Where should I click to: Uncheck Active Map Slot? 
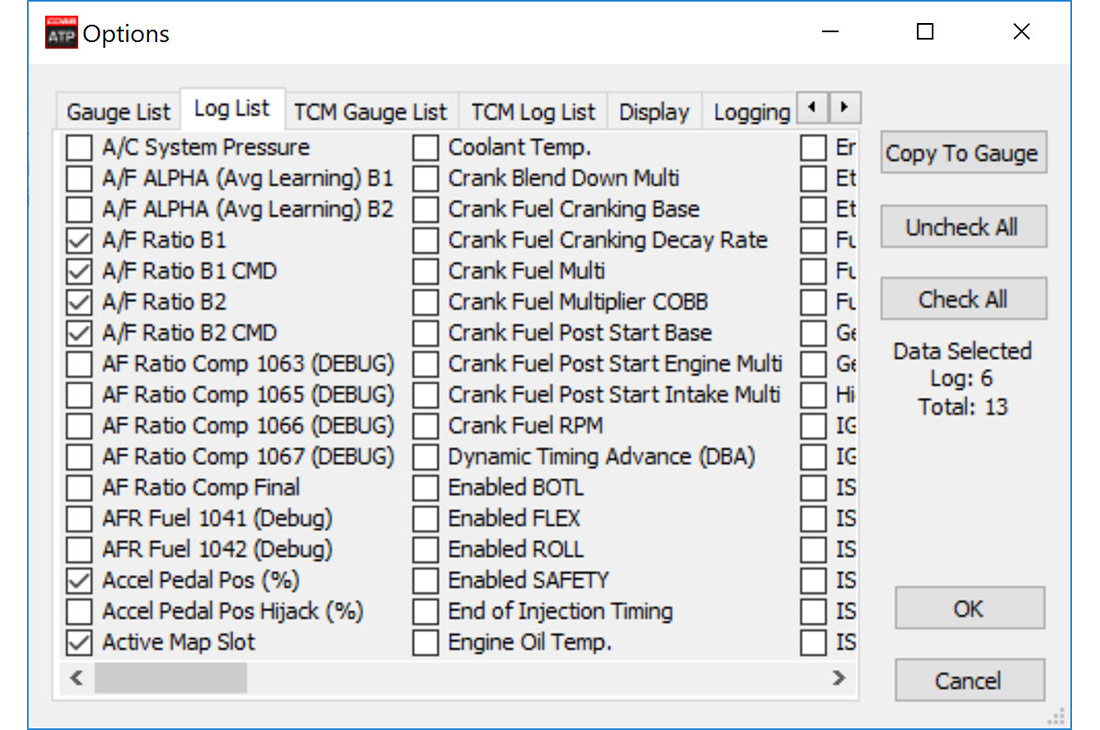79,642
